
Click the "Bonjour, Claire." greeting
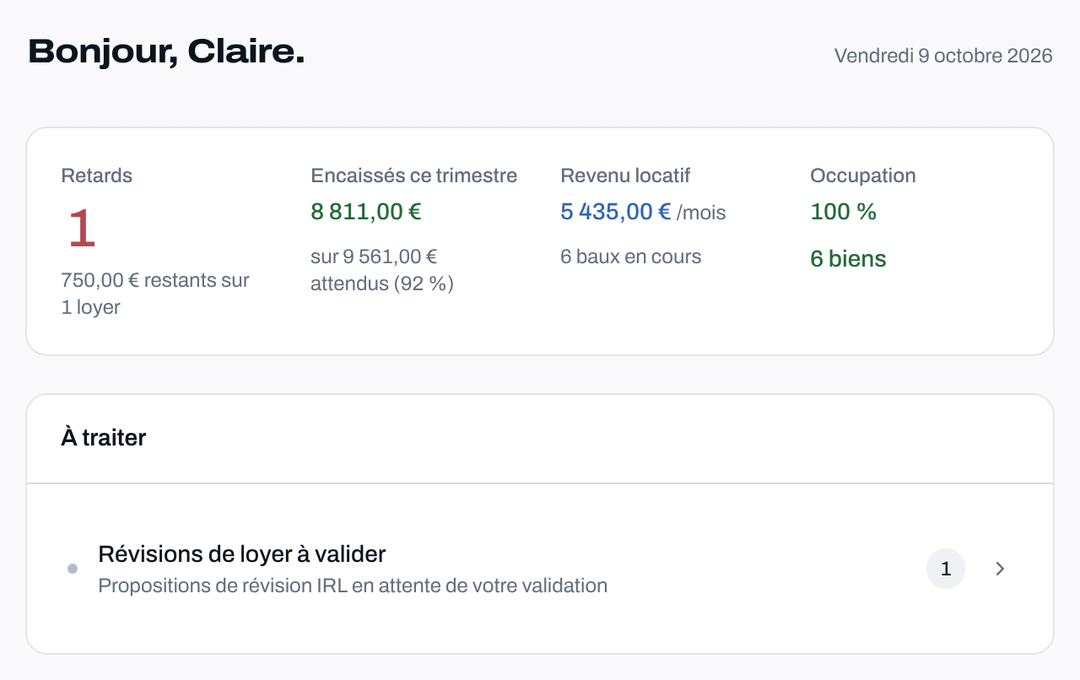coord(166,52)
